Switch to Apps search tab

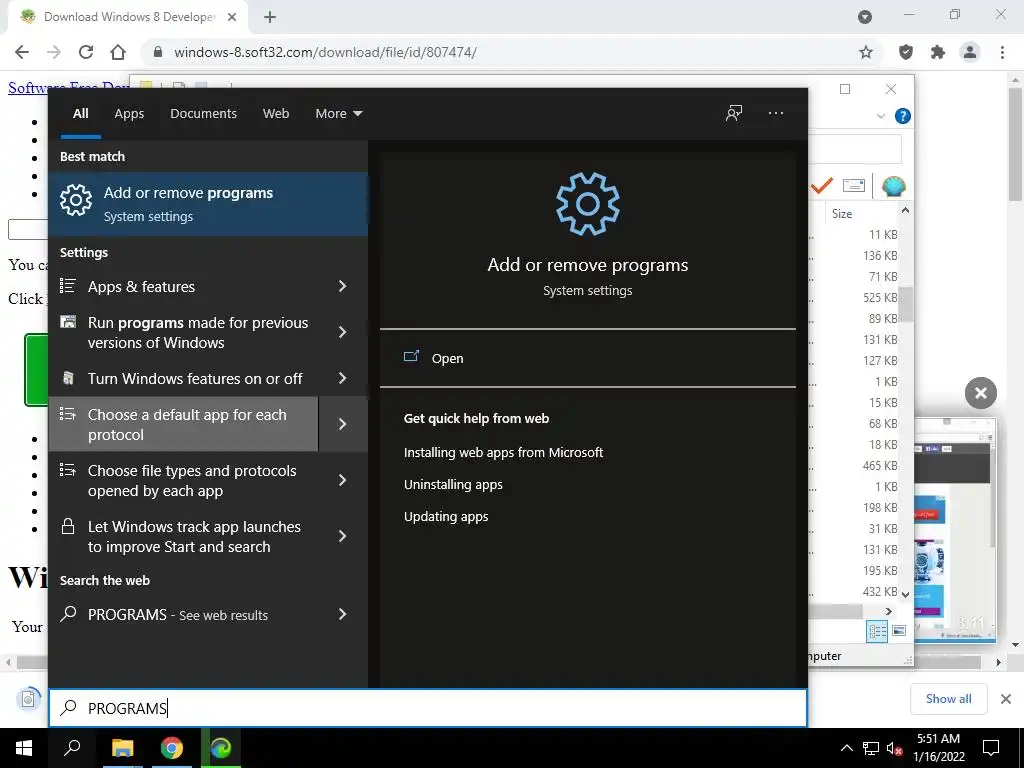(x=129, y=114)
